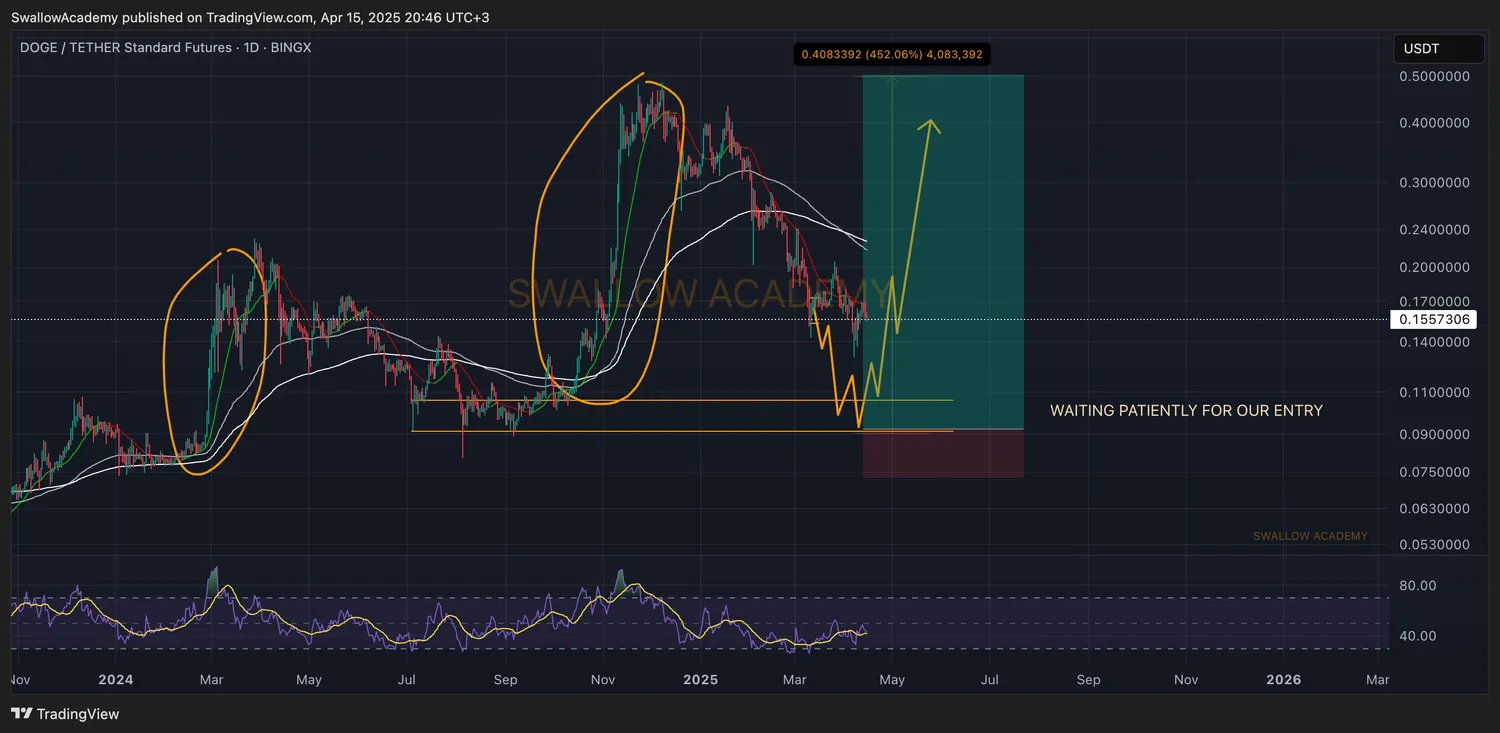The width and height of the screenshot is (1500, 733).
Task: Click the TradingView logo icon
Action: coord(21,714)
